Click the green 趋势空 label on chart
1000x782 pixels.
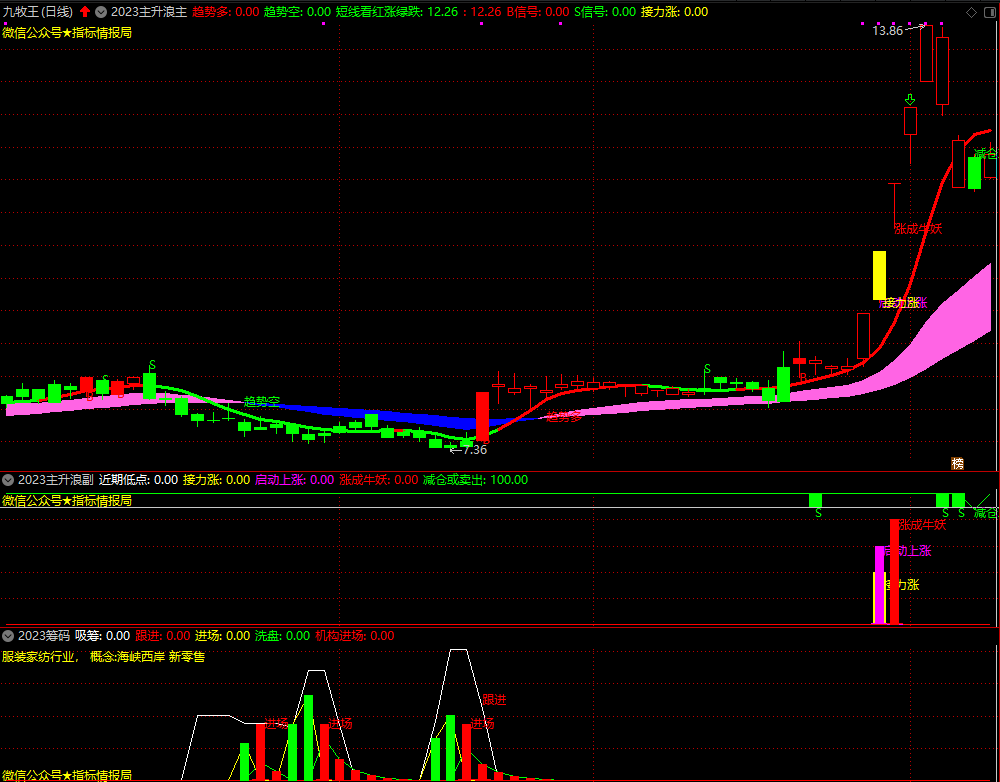[262, 401]
